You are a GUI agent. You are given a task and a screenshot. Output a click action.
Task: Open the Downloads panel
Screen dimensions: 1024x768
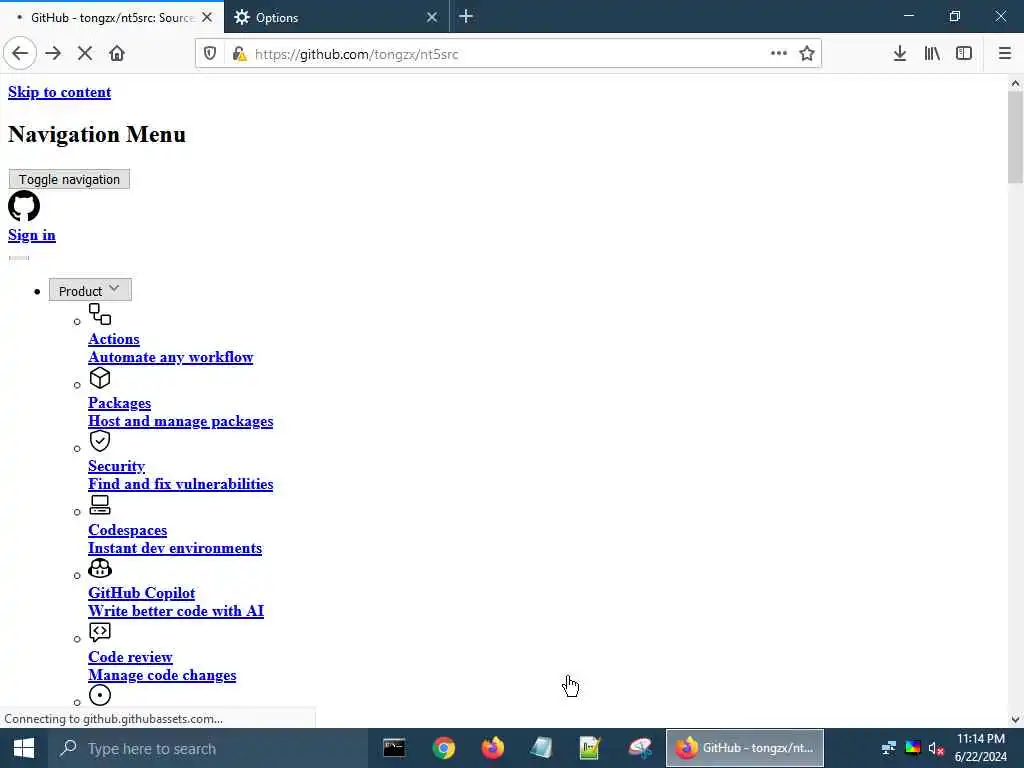tap(899, 54)
